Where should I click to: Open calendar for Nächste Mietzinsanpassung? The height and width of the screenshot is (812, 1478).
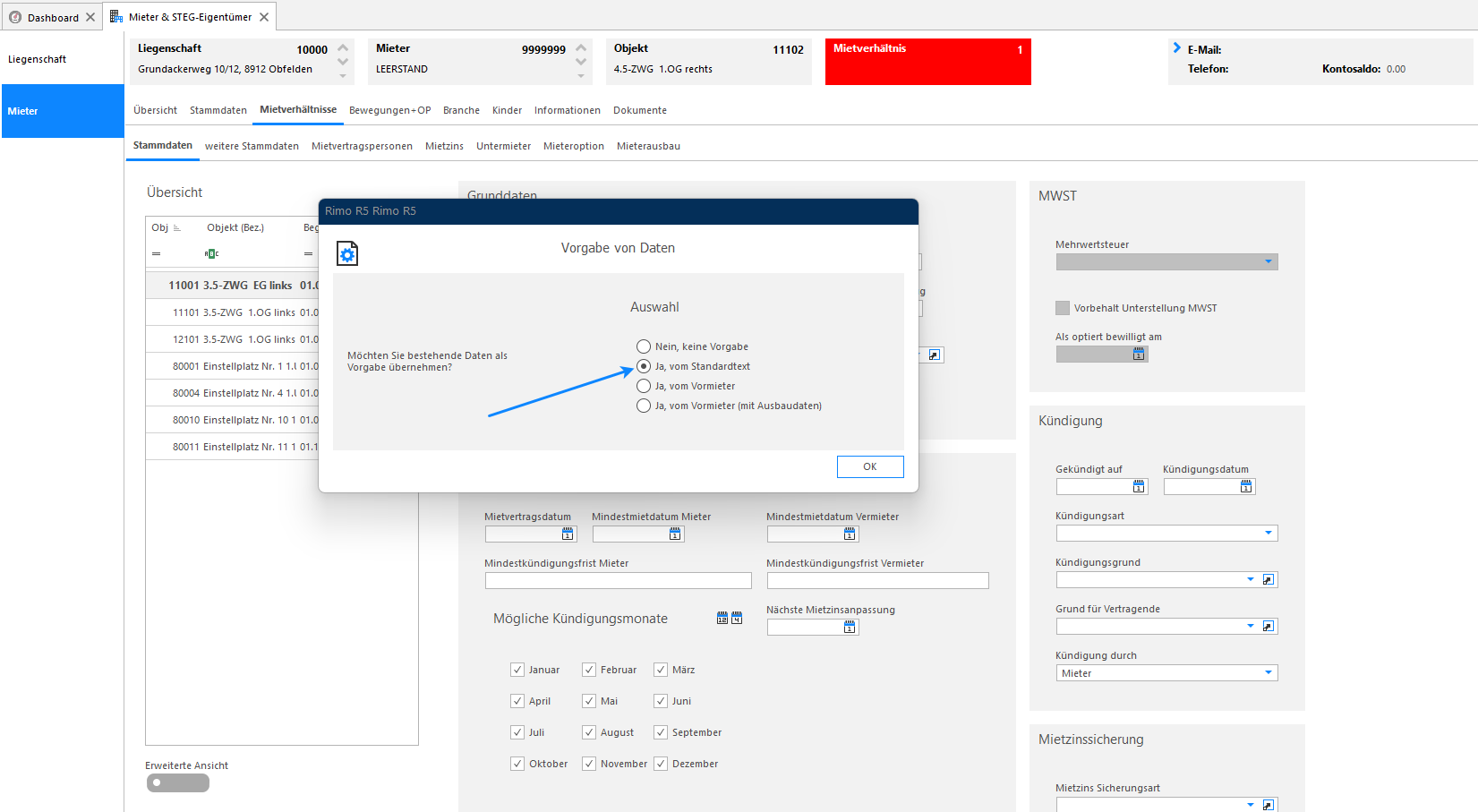(850, 627)
